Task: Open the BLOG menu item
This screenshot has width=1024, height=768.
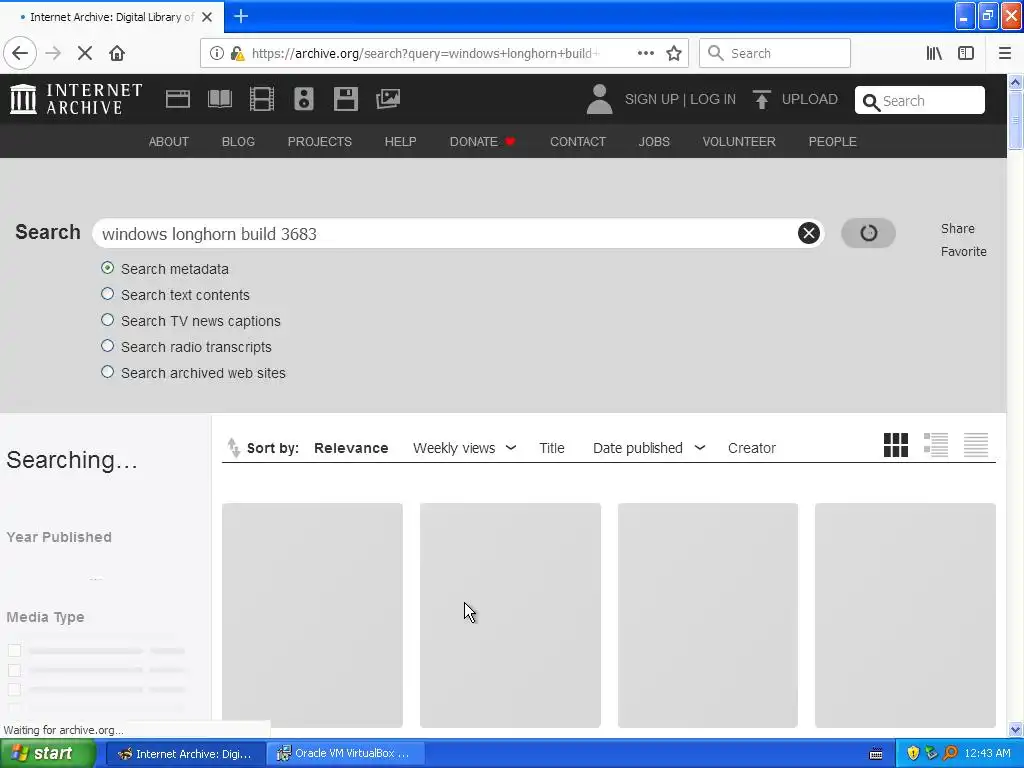Action: click(238, 141)
